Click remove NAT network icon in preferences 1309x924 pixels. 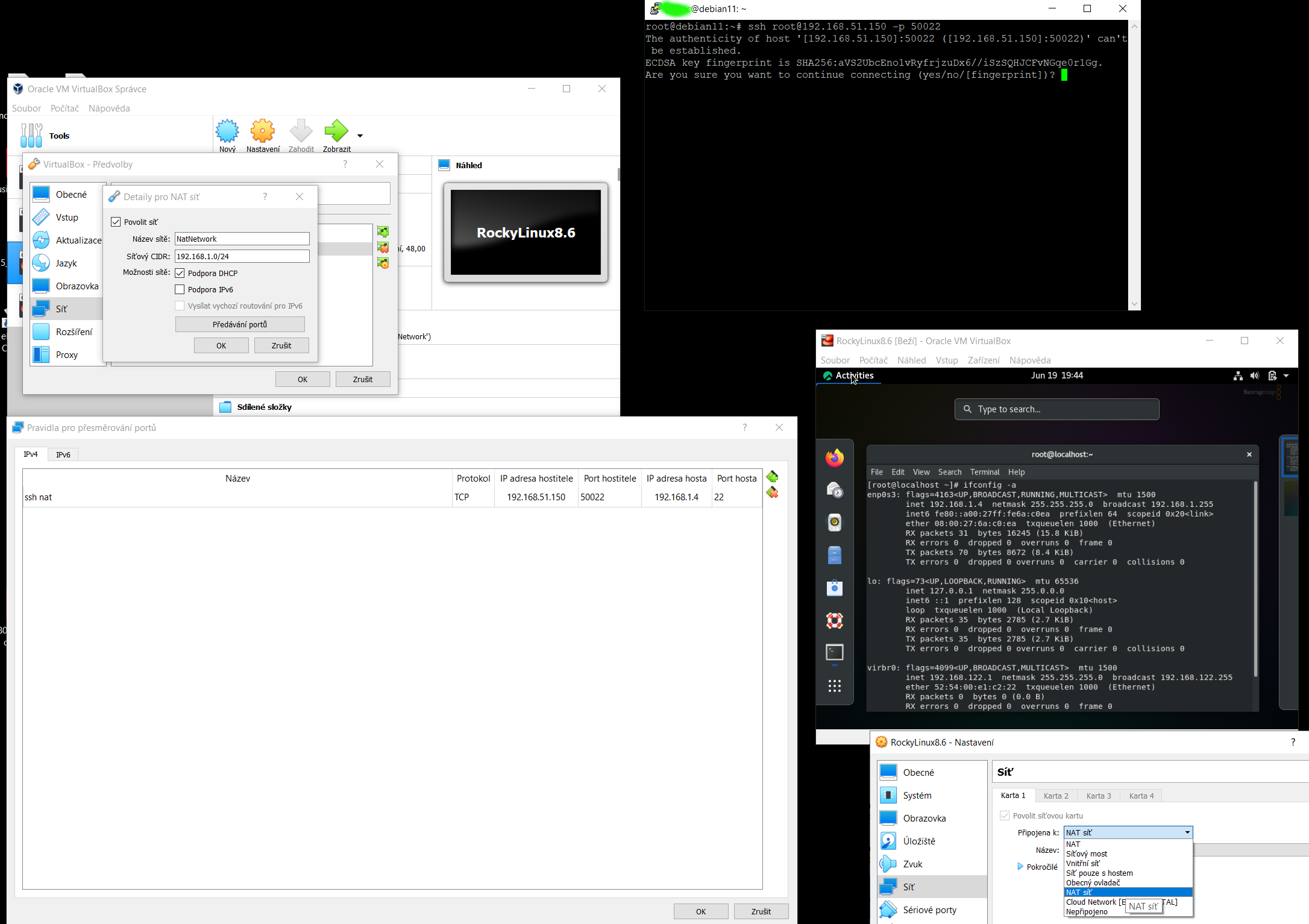pos(383,247)
